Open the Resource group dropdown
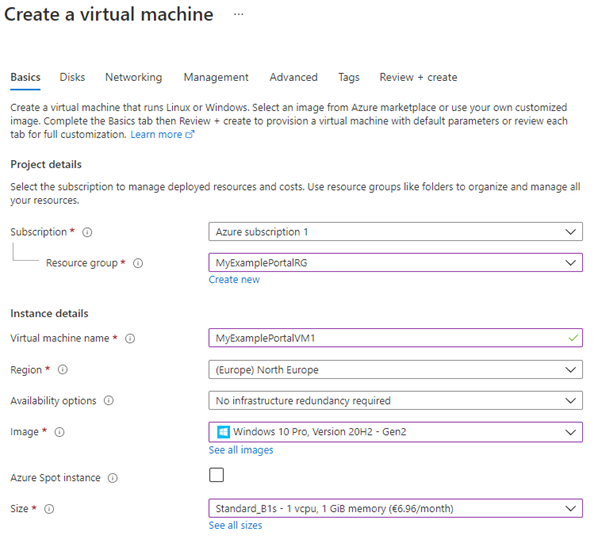Viewport: 602px width, 547px height. pos(395,263)
